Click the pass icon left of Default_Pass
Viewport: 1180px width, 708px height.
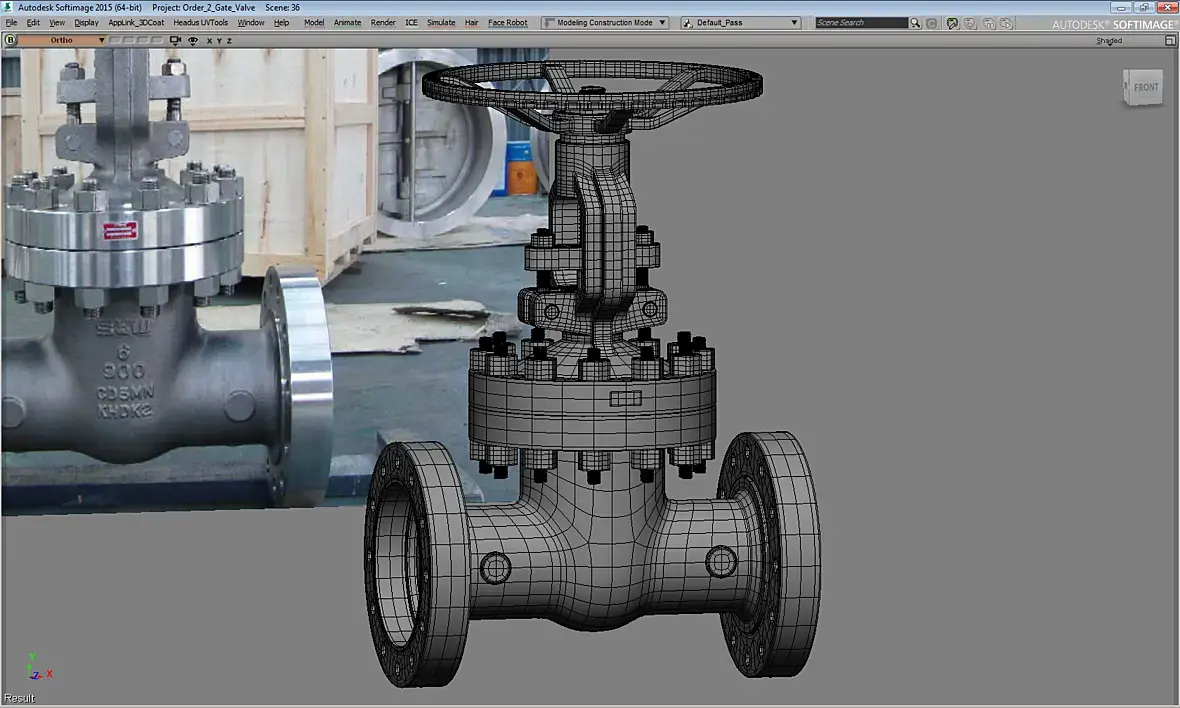click(687, 23)
